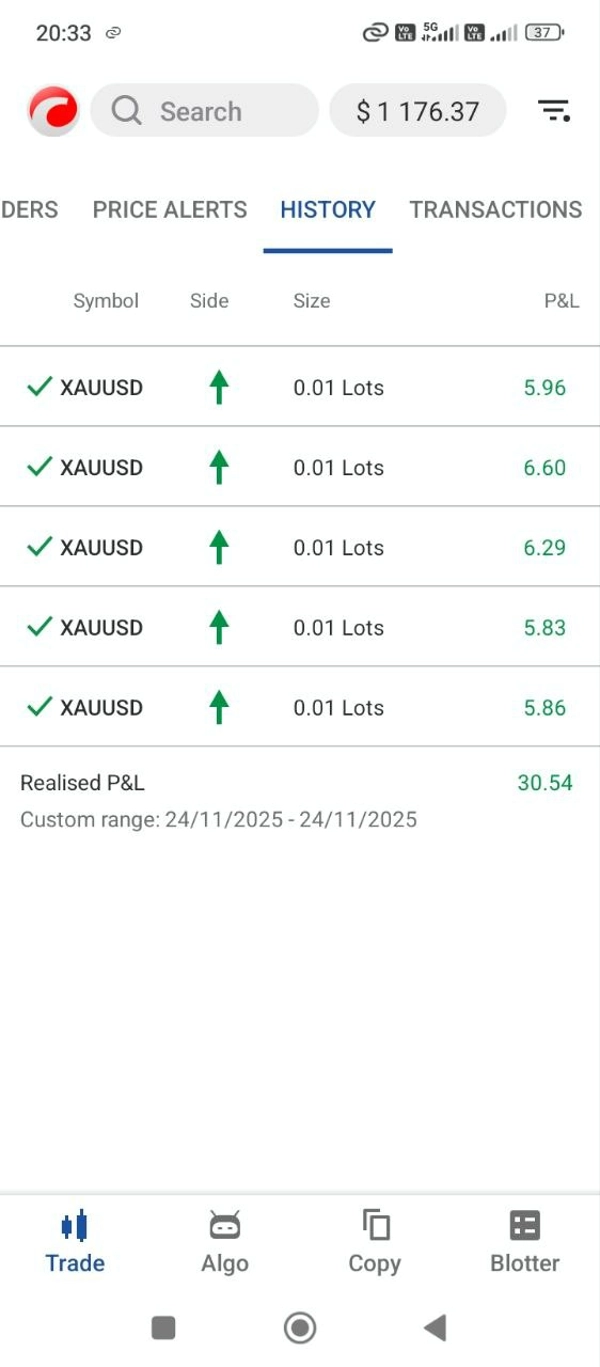Open the $1 176.37 balance selector
This screenshot has height=1367, width=600.
click(418, 111)
